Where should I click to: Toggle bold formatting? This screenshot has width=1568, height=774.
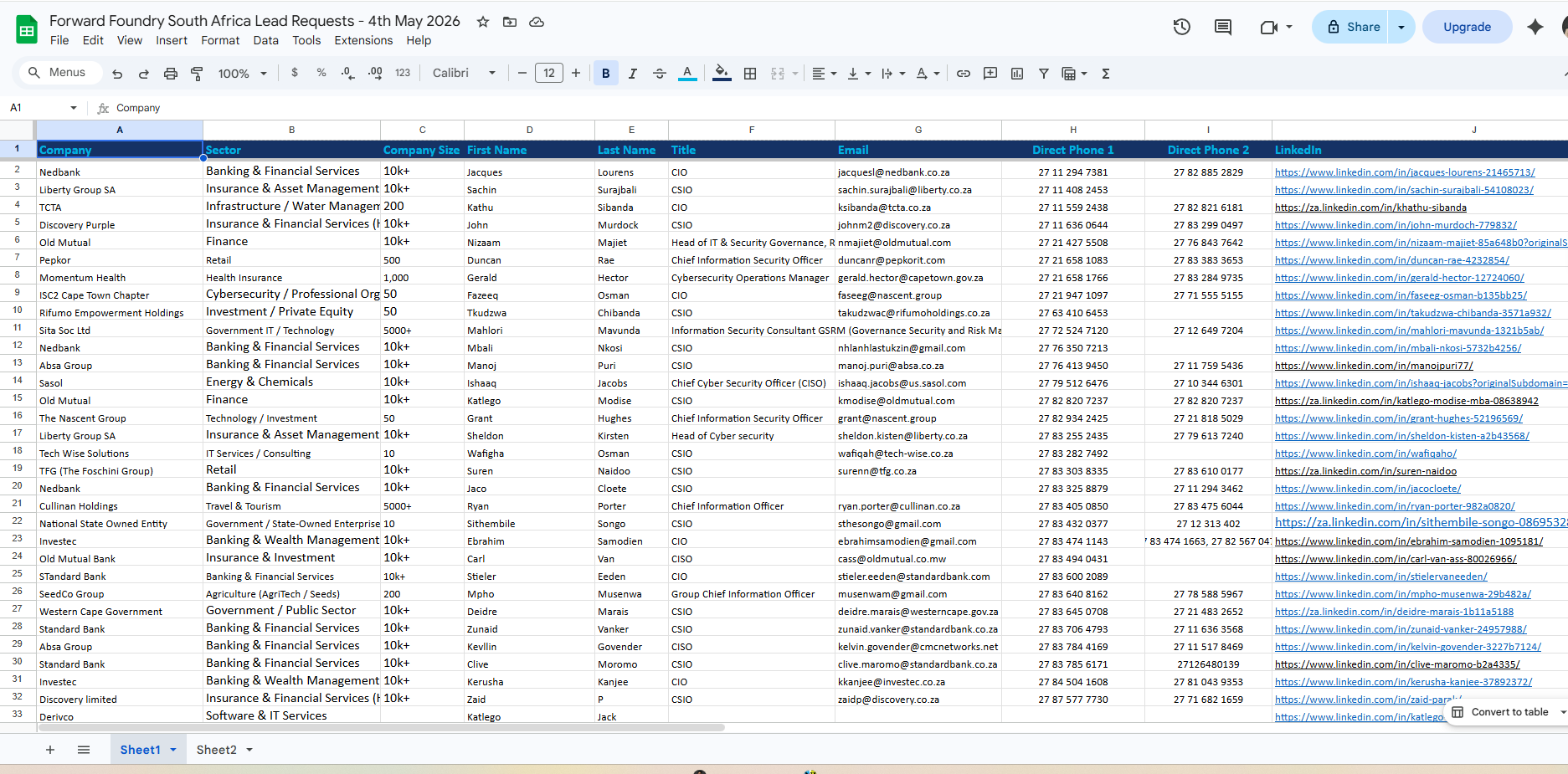click(x=606, y=73)
